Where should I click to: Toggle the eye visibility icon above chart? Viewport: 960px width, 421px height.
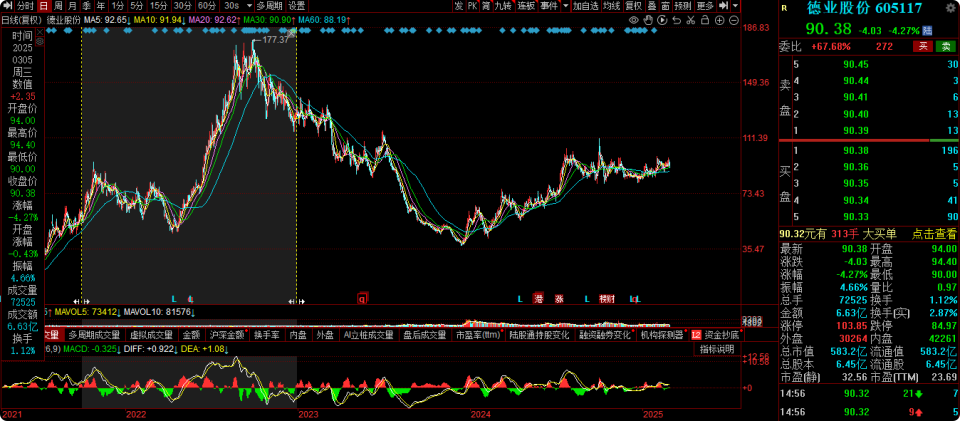[634, 20]
